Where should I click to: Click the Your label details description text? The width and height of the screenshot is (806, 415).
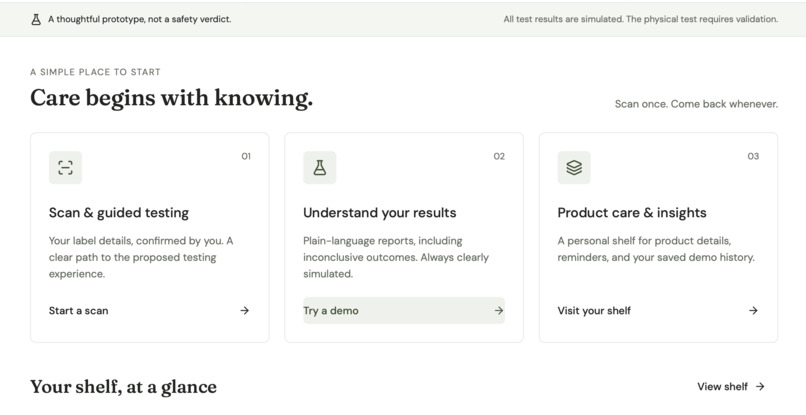click(x=141, y=257)
